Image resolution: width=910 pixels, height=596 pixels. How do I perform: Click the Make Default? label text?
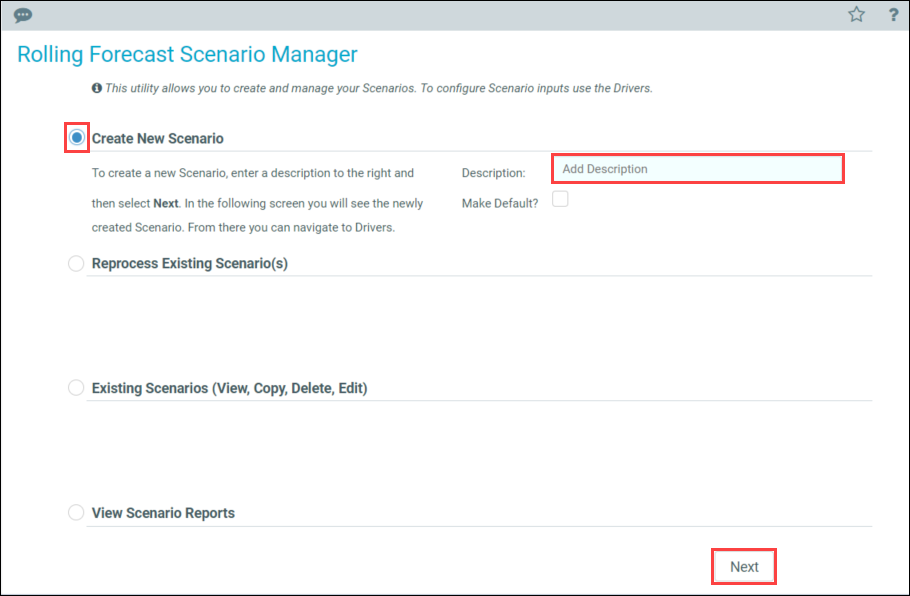pyautogui.click(x=500, y=203)
